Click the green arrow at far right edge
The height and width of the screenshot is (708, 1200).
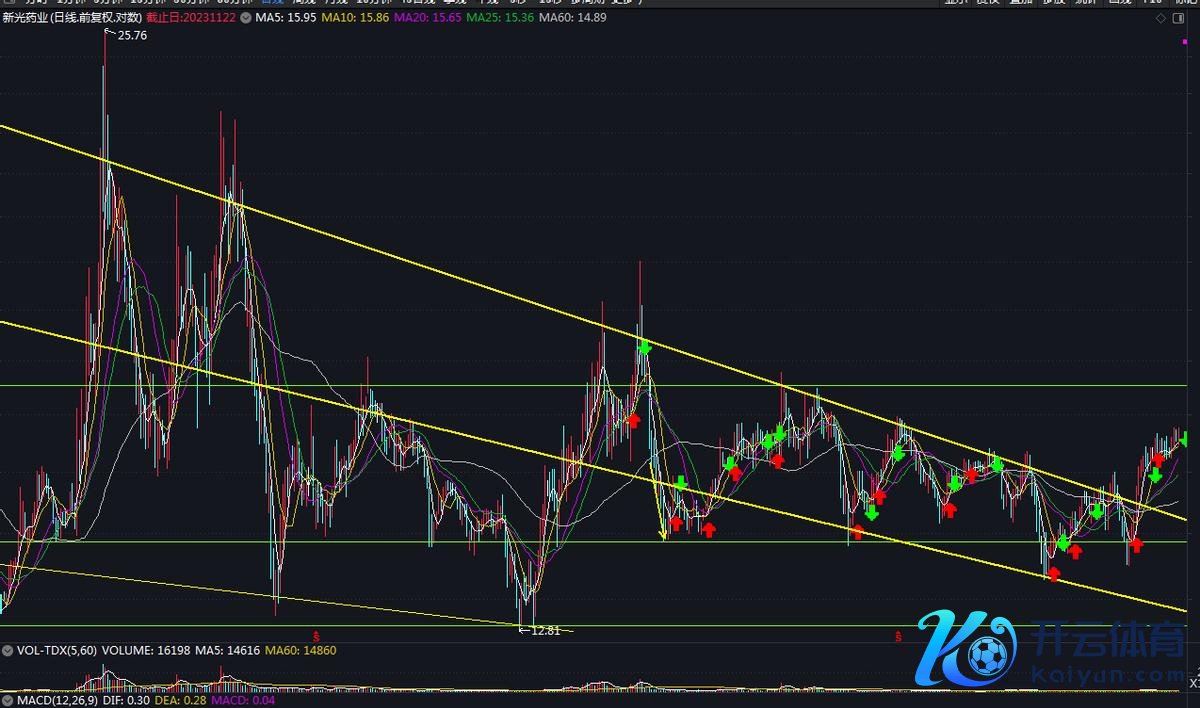[x=1186, y=438]
